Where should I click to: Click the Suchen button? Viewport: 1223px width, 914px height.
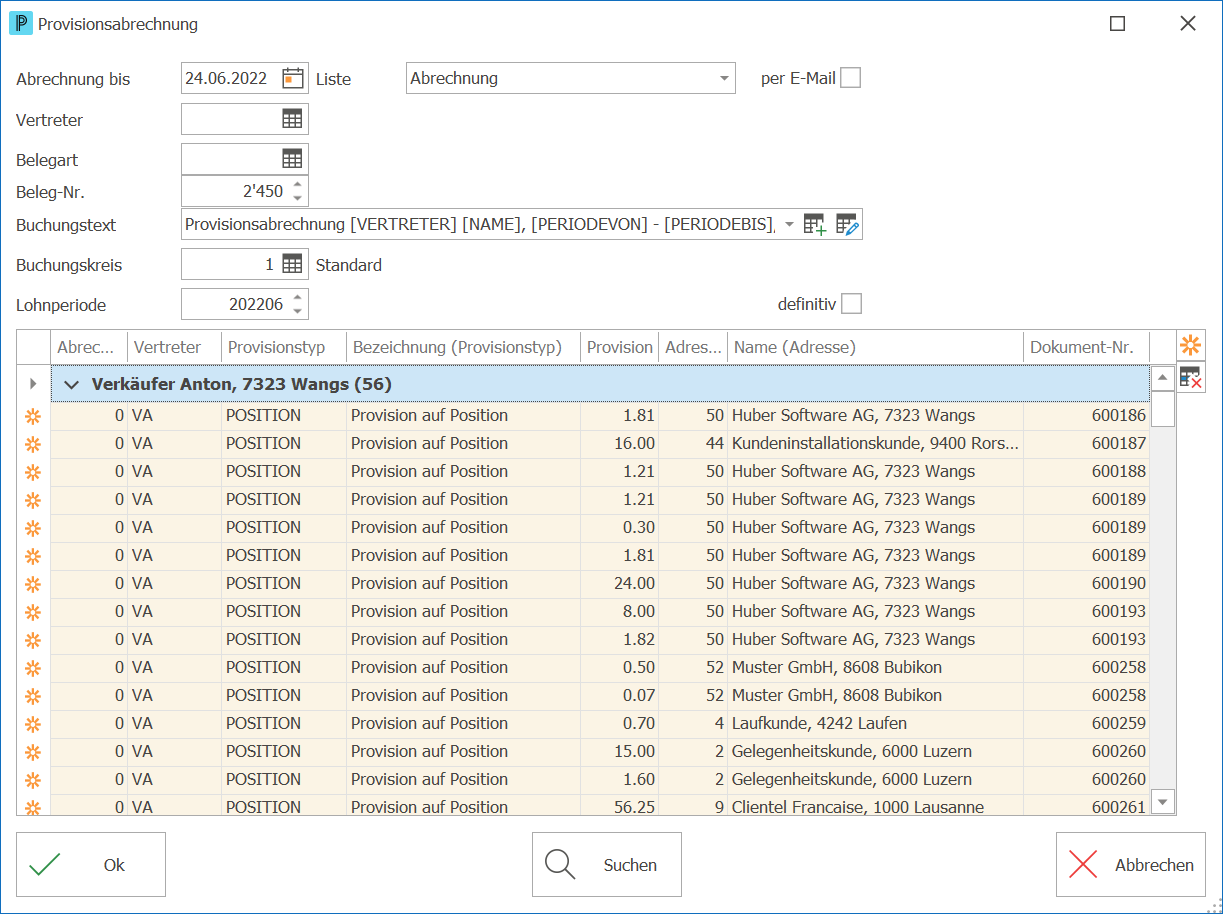(607, 865)
